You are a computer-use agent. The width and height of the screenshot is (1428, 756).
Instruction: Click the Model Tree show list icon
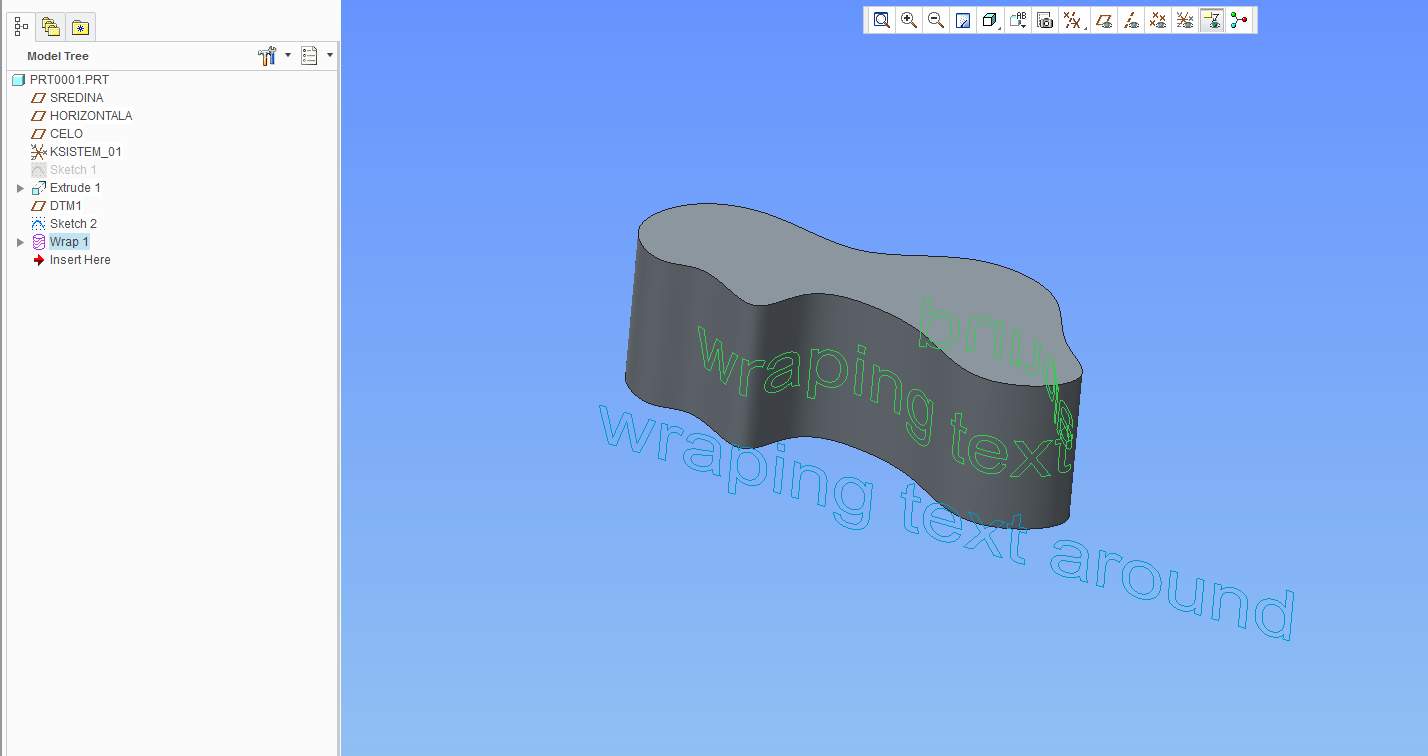(x=310, y=56)
